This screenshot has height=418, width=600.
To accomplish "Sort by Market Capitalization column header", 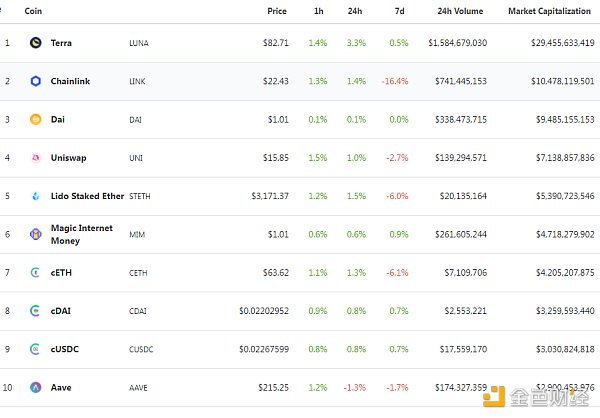I will tap(551, 11).
